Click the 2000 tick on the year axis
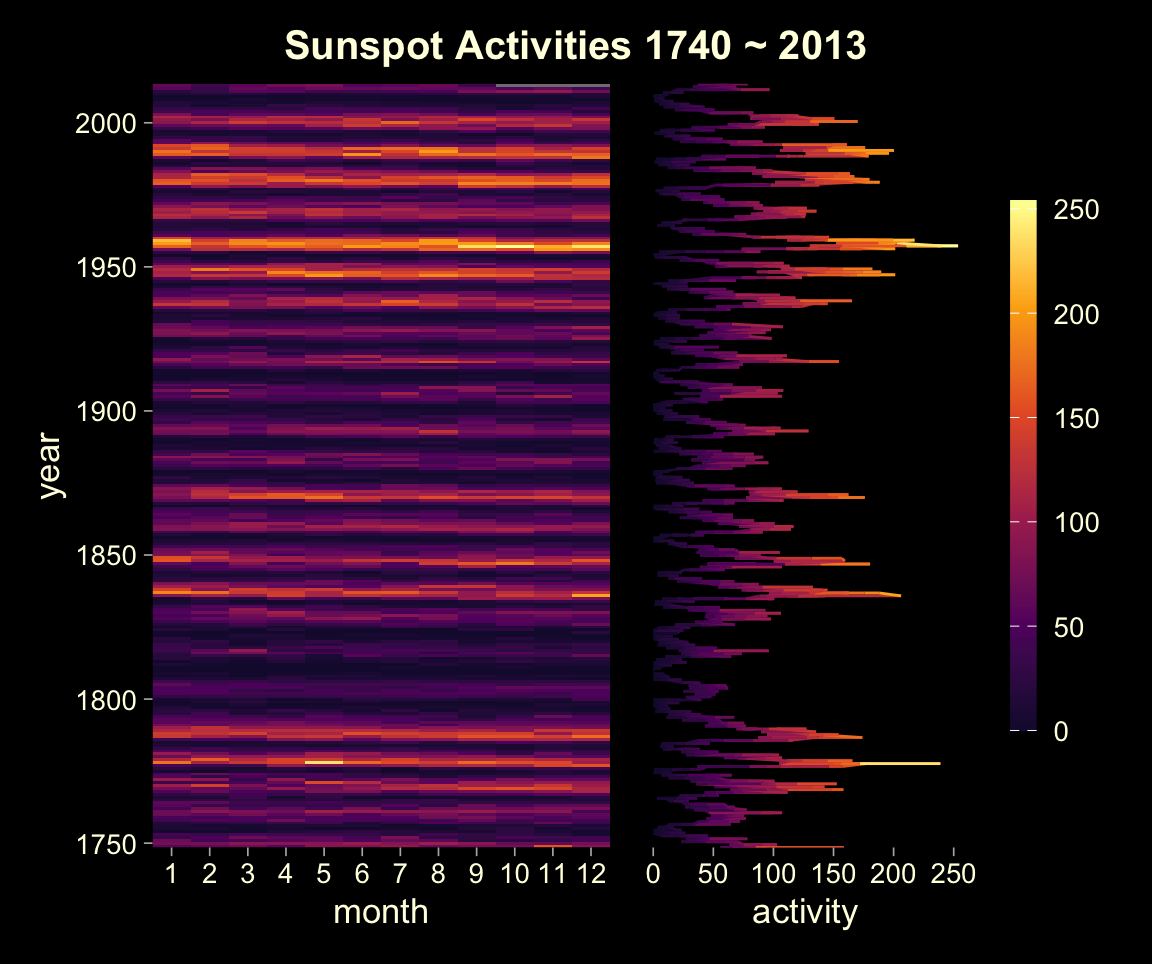Viewport: 1152px width, 964px height. (x=106, y=122)
